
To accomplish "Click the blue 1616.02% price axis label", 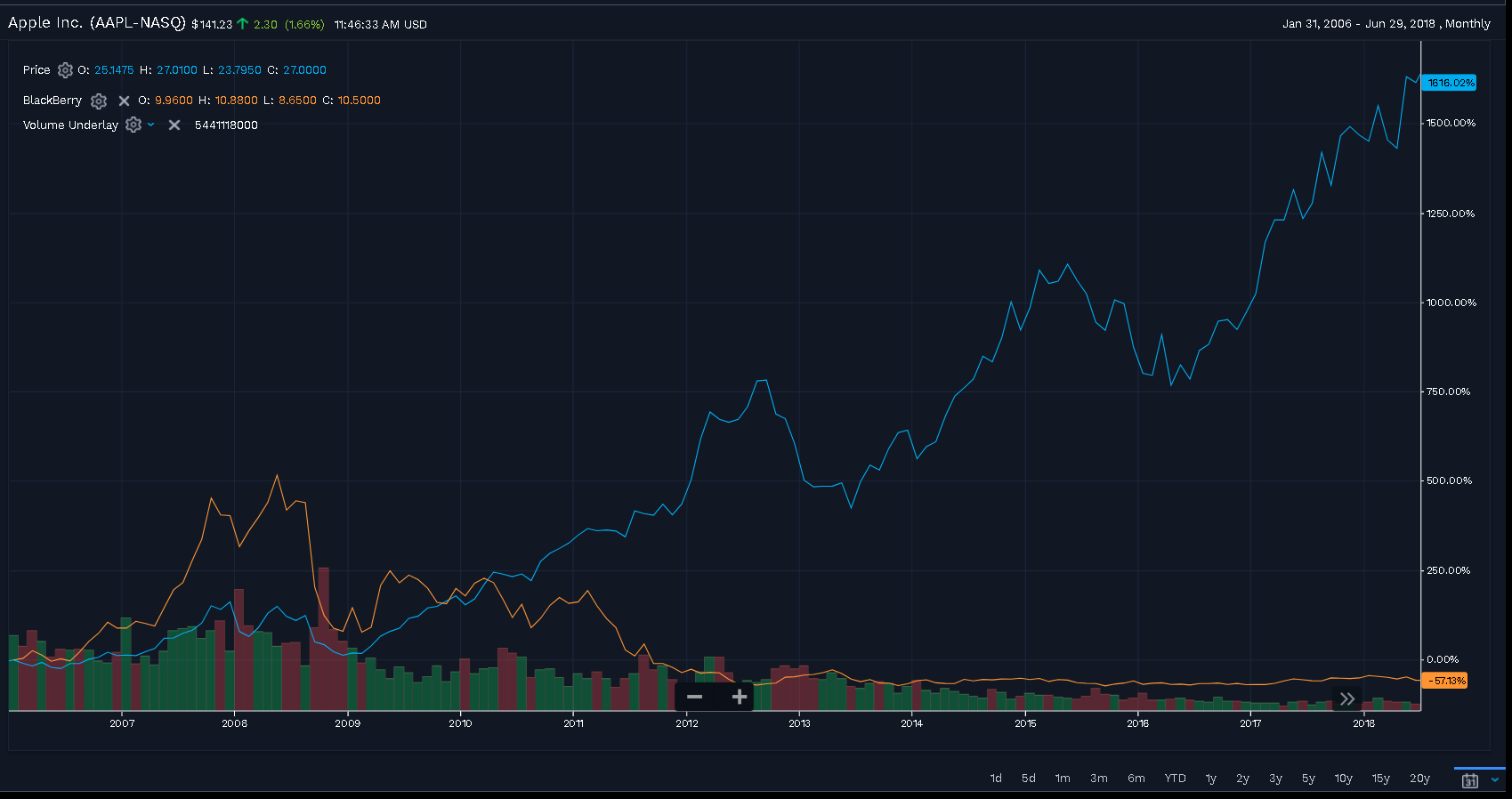I will pyautogui.click(x=1450, y=83).
